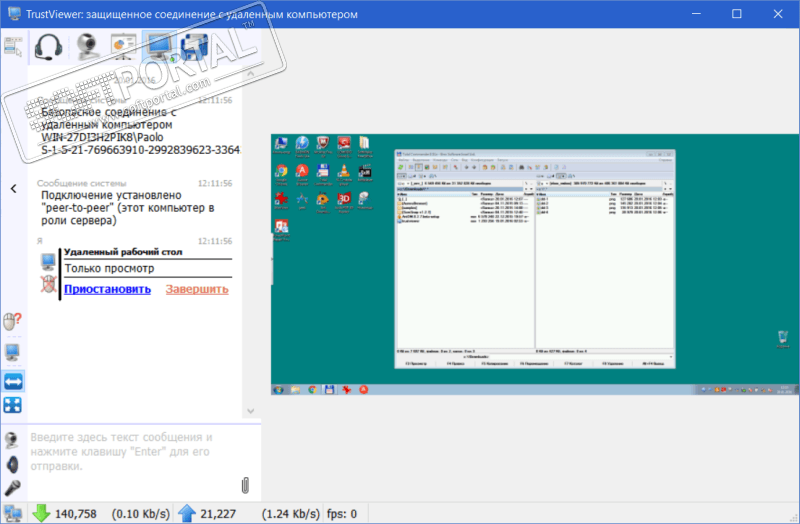
Task: Click the received bytes value 140,758
Action: (x=76, y=514)
